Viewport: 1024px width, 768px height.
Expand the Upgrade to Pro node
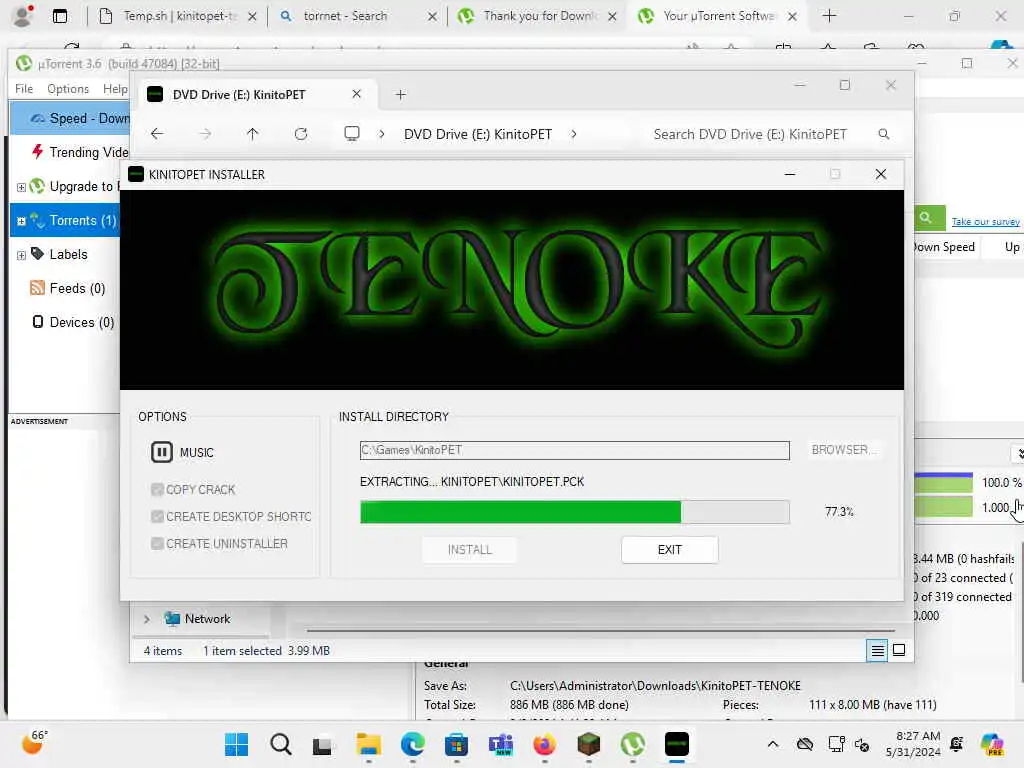21,187
